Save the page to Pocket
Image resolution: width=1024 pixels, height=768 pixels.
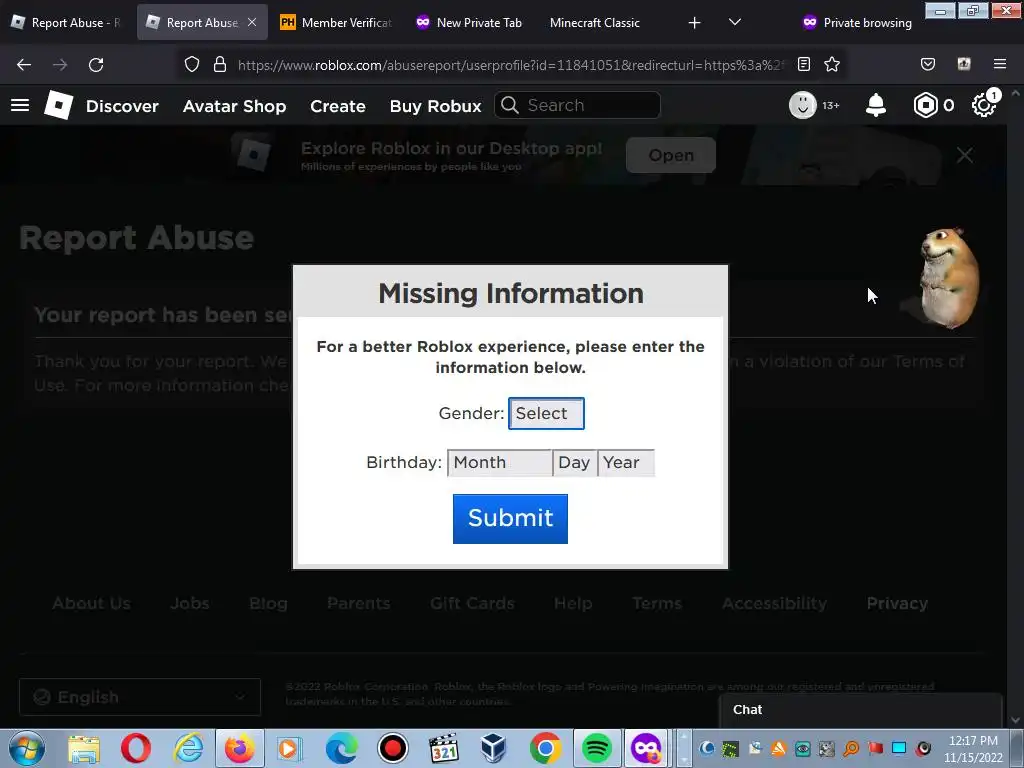point(928,65)
